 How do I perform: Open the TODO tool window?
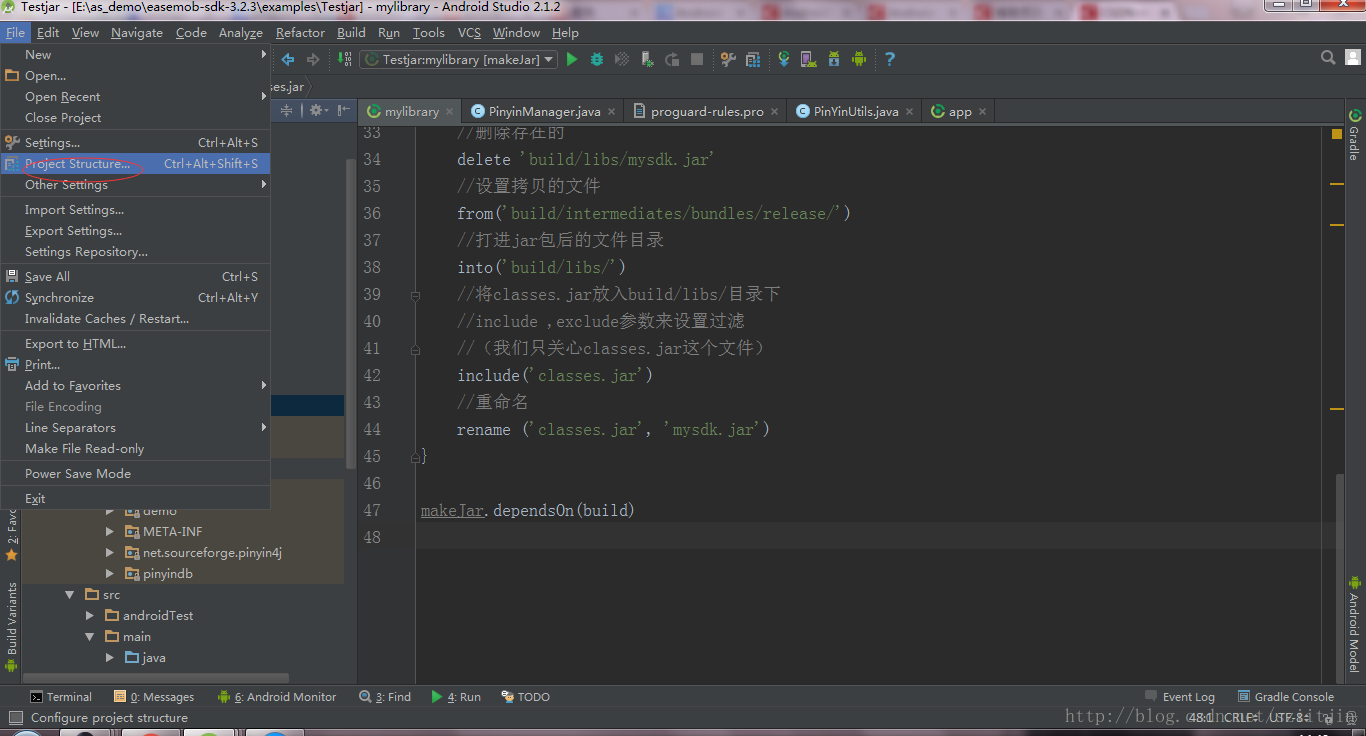click(526, 697)
